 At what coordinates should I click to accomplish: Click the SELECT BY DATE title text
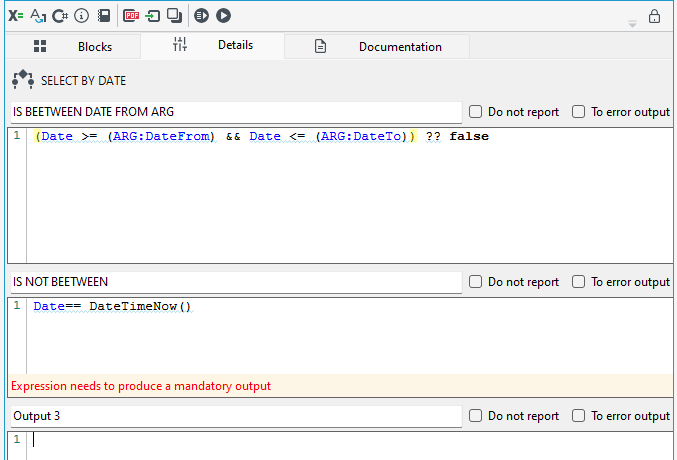[83, 81]
